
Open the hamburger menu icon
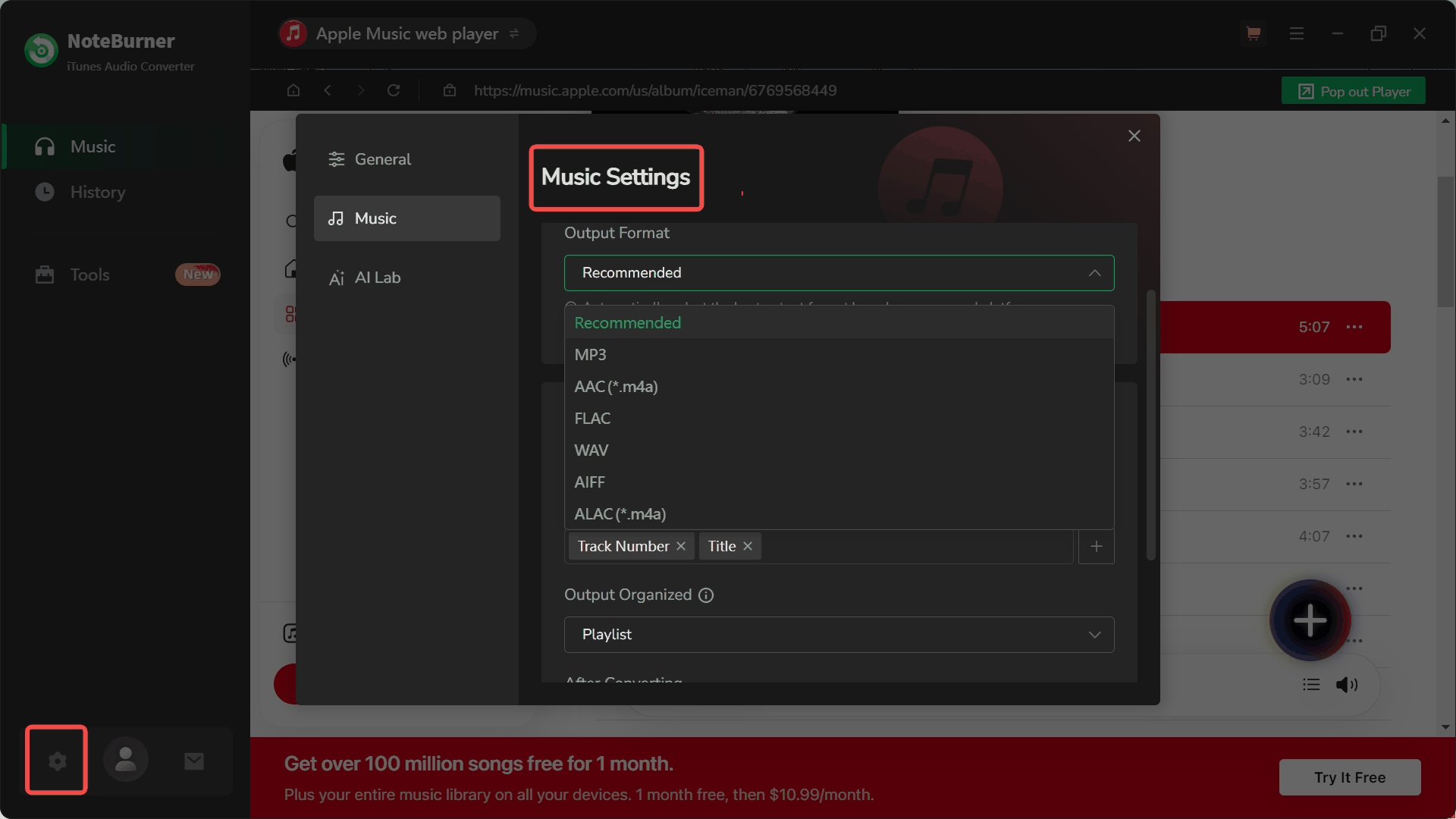click(1297, 33)
